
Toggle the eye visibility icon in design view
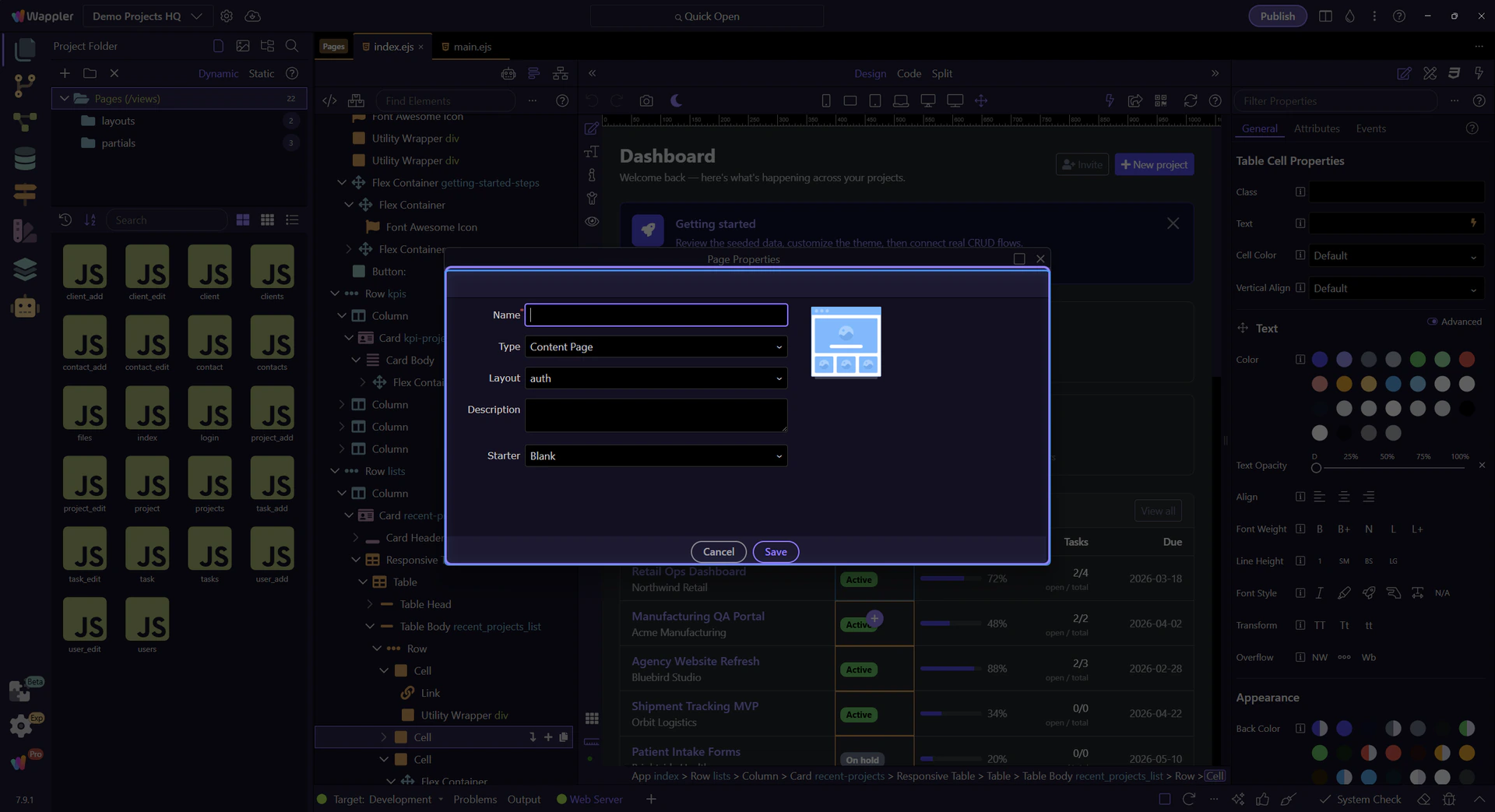tap(592, 221)
